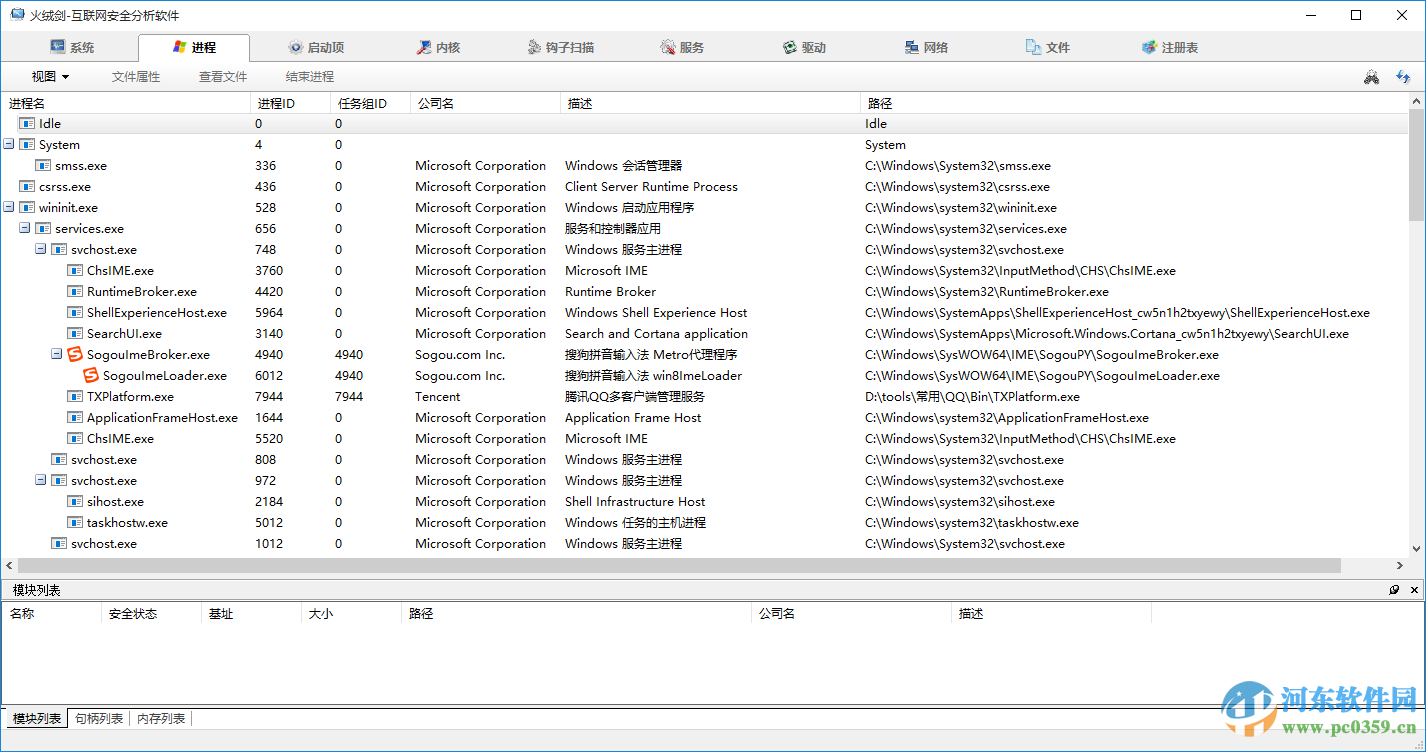Screen dimensions: 1426x752
Task: Click the icon of svchost.exe PID 808
Action: point(59,460)
